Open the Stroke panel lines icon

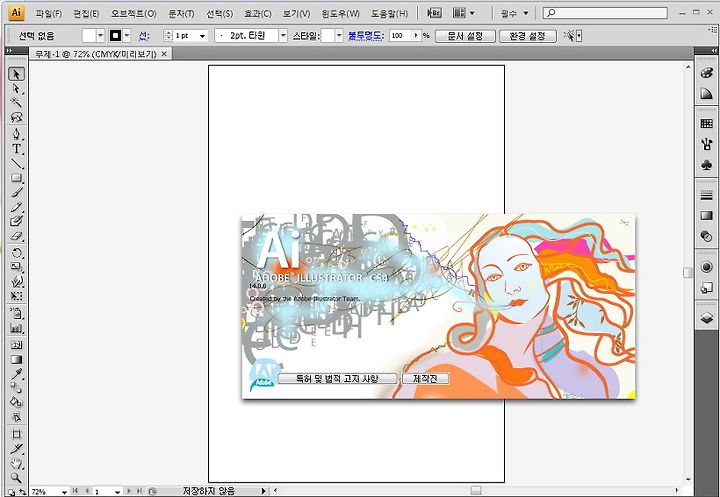click(707, 195)
